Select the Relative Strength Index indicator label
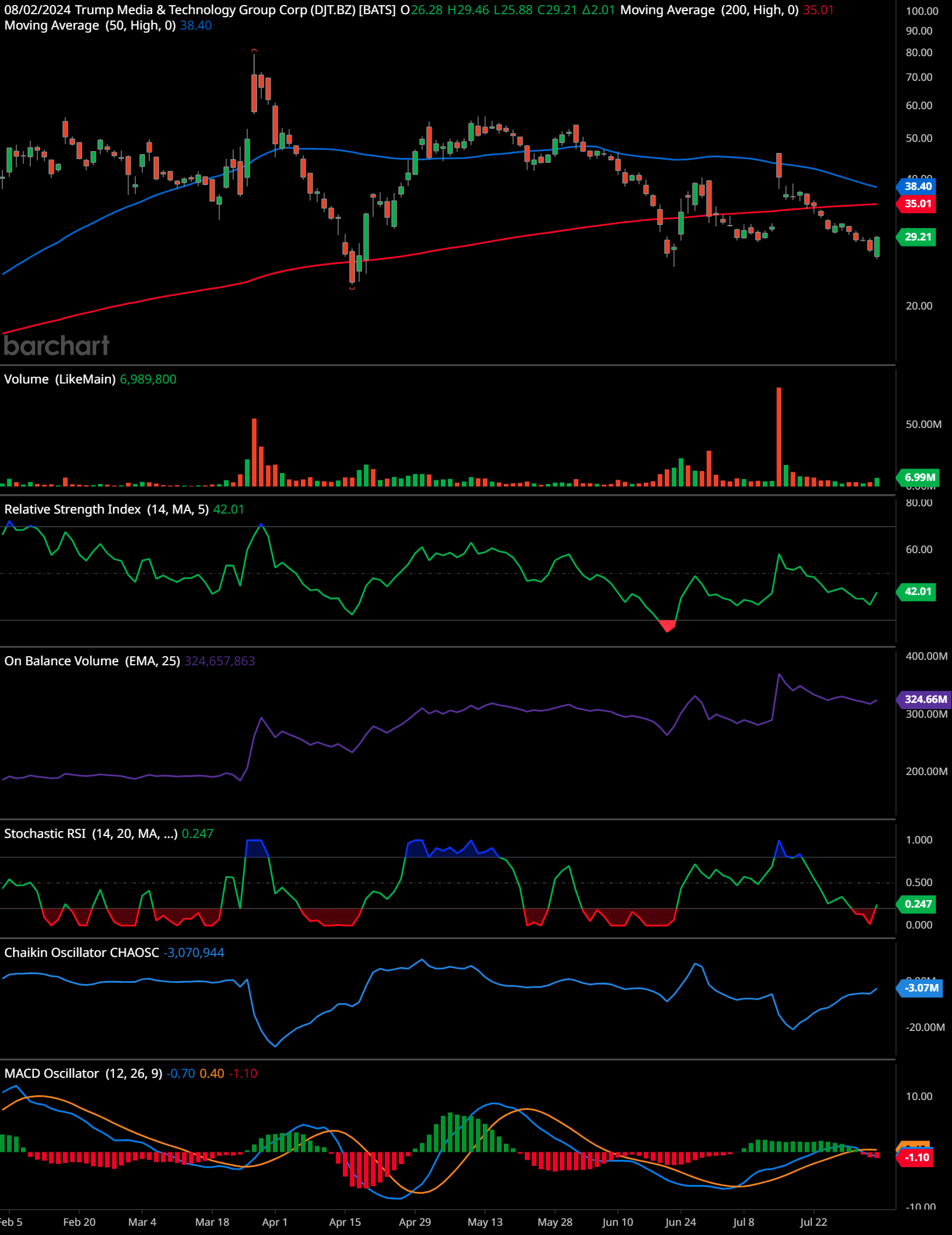Image resolution: width=952 pixels, height=1235 pixels. [x=107, y=509]
